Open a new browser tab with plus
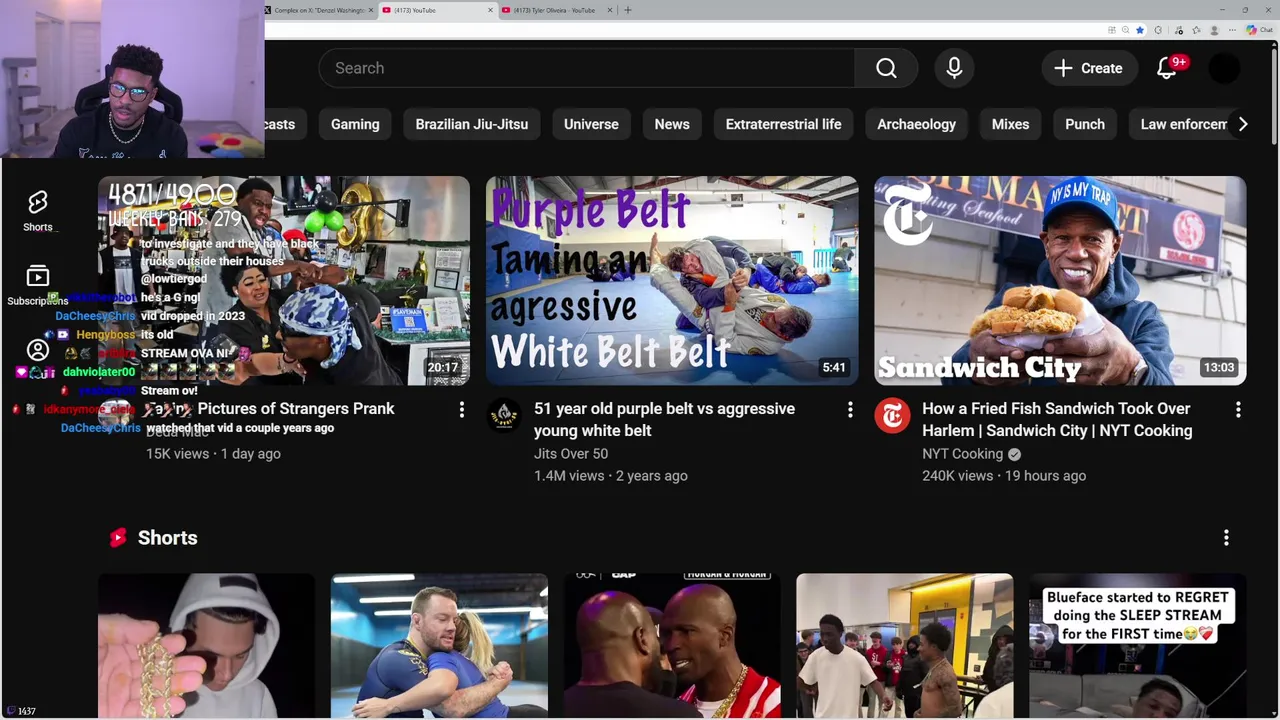 [628, 10]
